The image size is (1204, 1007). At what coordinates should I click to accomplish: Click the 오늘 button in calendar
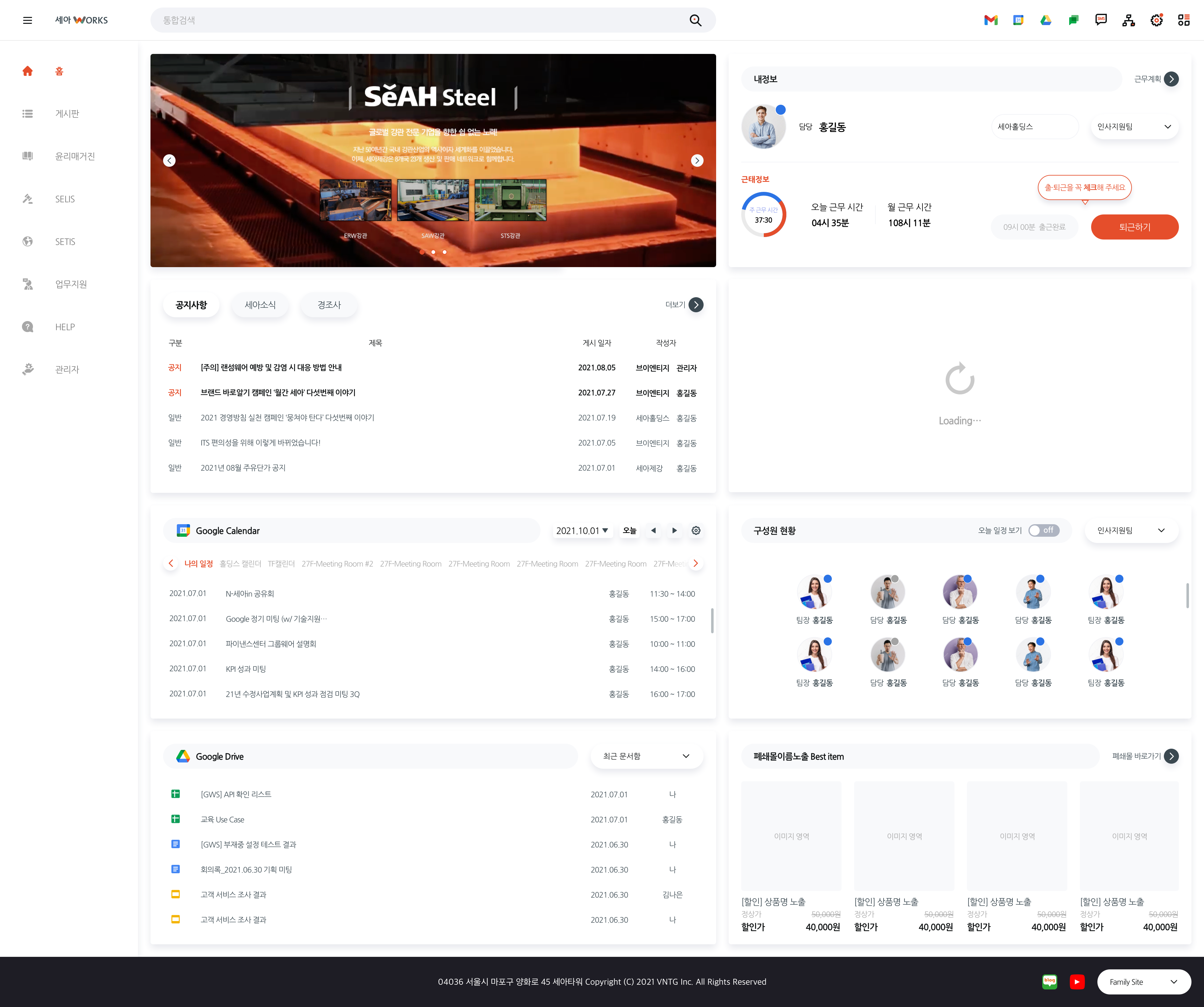click(x=630, y=531)
